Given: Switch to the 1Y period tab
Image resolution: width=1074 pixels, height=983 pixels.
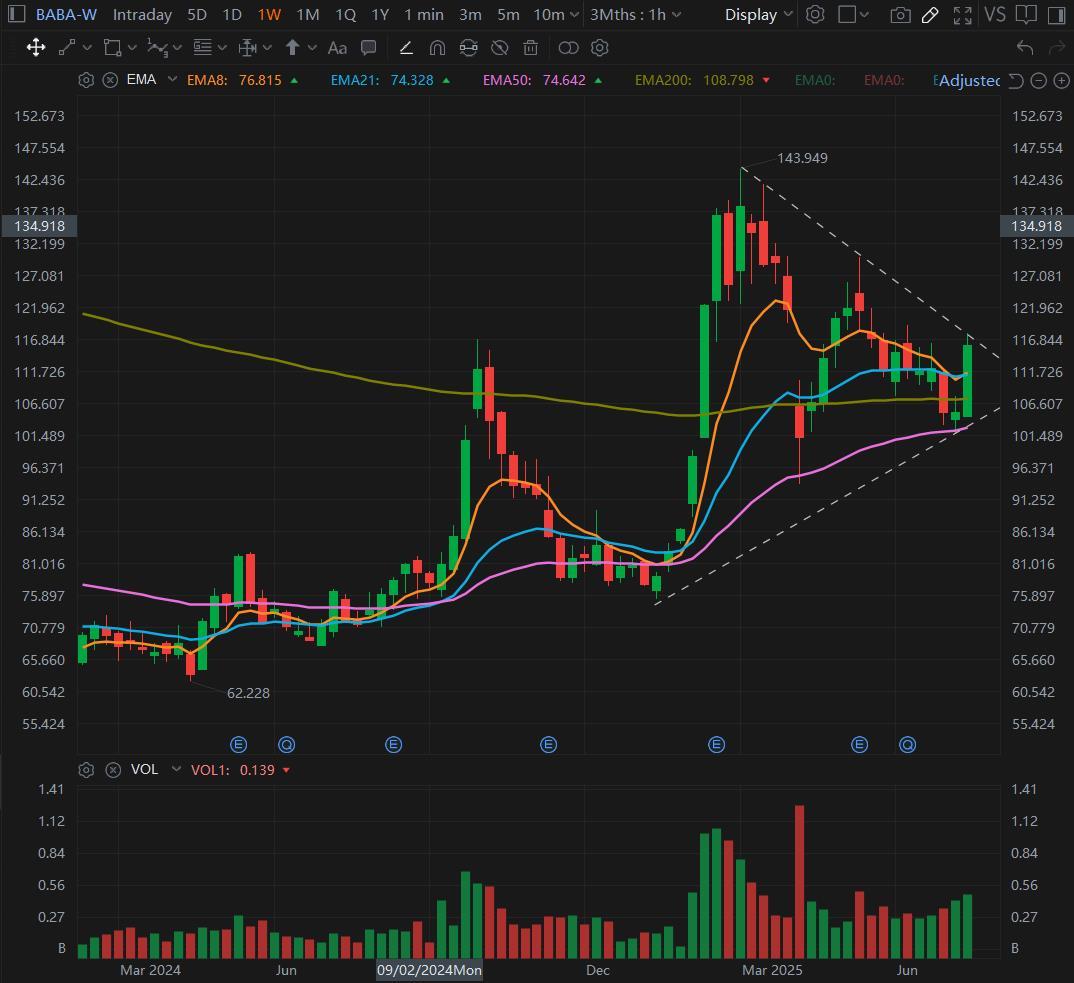Looking at the screenshot, I should [380, 14].
